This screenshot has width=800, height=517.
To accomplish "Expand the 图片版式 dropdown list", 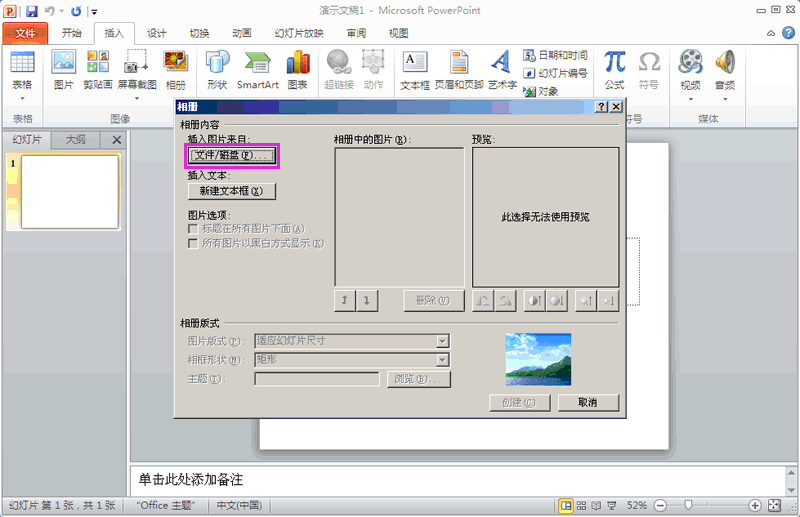I will click(x=442, y=341).
